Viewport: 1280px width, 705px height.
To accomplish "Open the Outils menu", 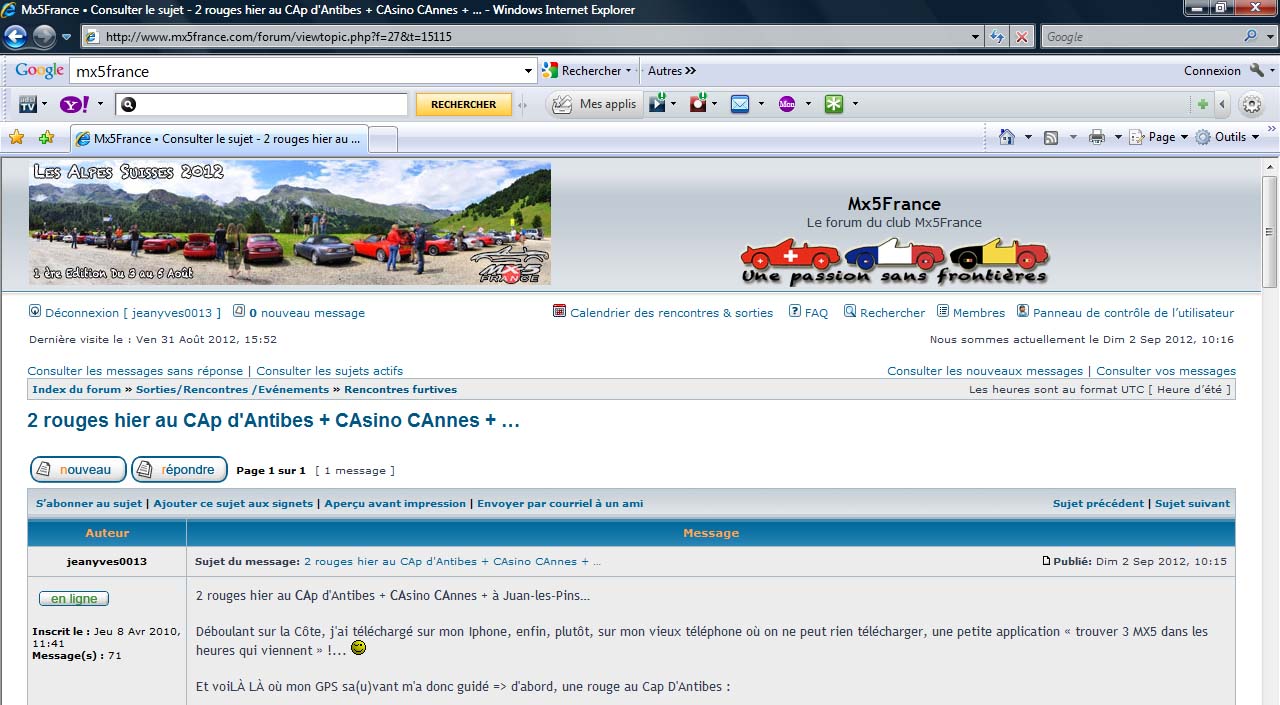I will point(1229,137).
